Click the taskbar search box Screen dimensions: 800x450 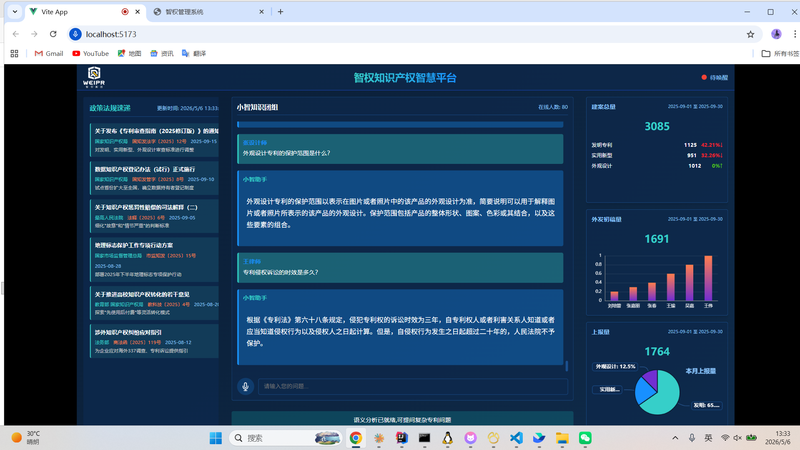coord(286,438)
